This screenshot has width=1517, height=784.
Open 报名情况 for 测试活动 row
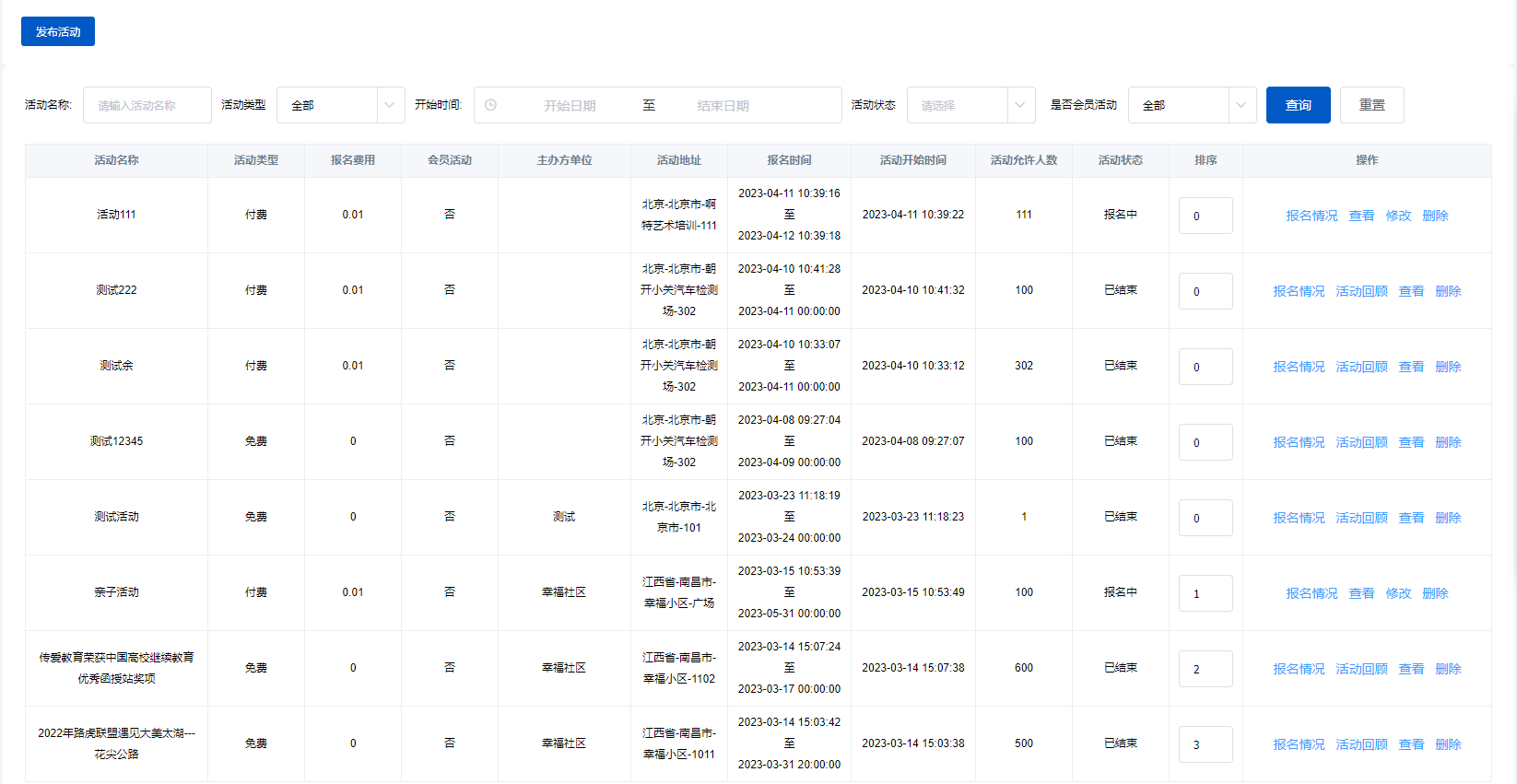click(1299, 518)
